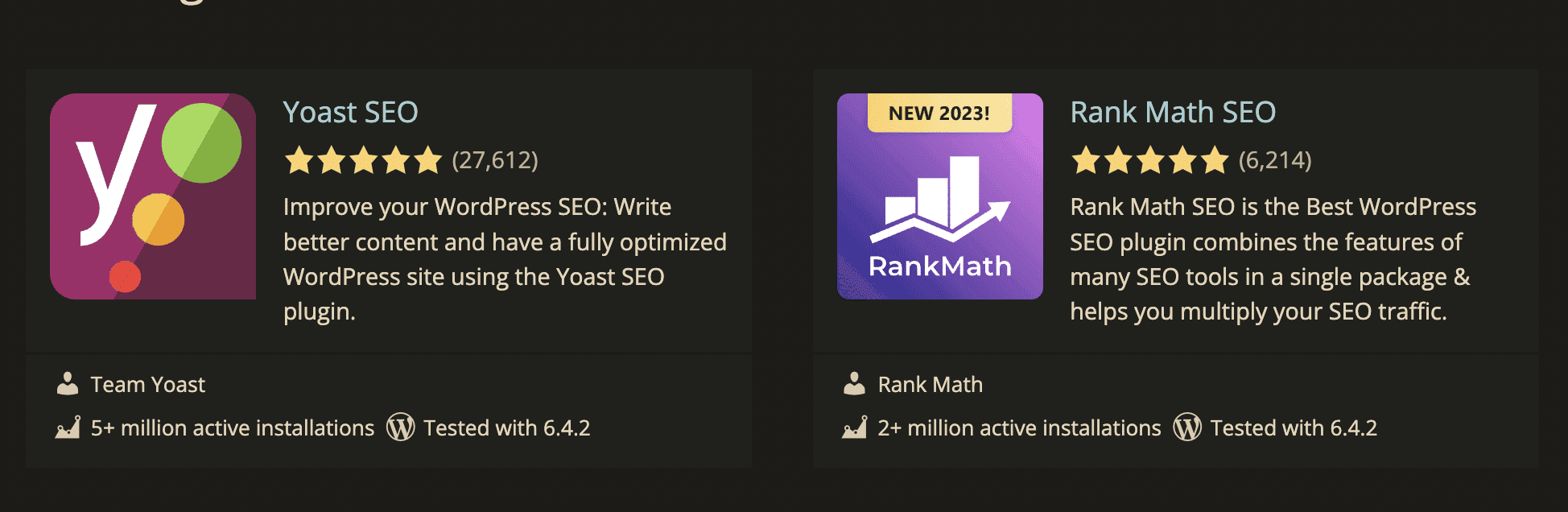This screenshot has height=512, width=1568.
Task: Click the installations chart icon under Rank Math
Action: pyautogui.click(x=854, y=427)
